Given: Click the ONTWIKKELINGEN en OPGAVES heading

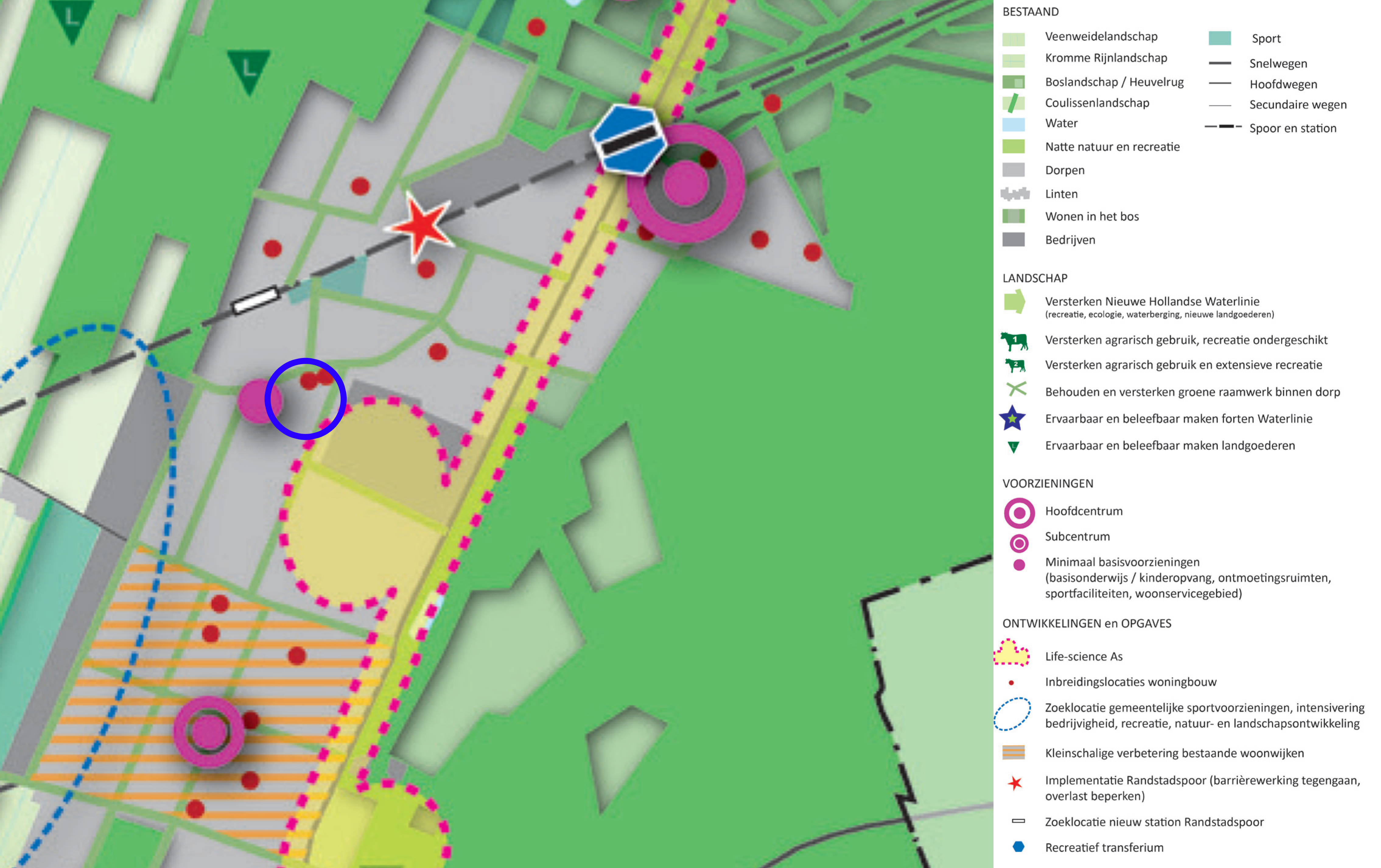Looking at the screenshot, I should pos(1087,623).
